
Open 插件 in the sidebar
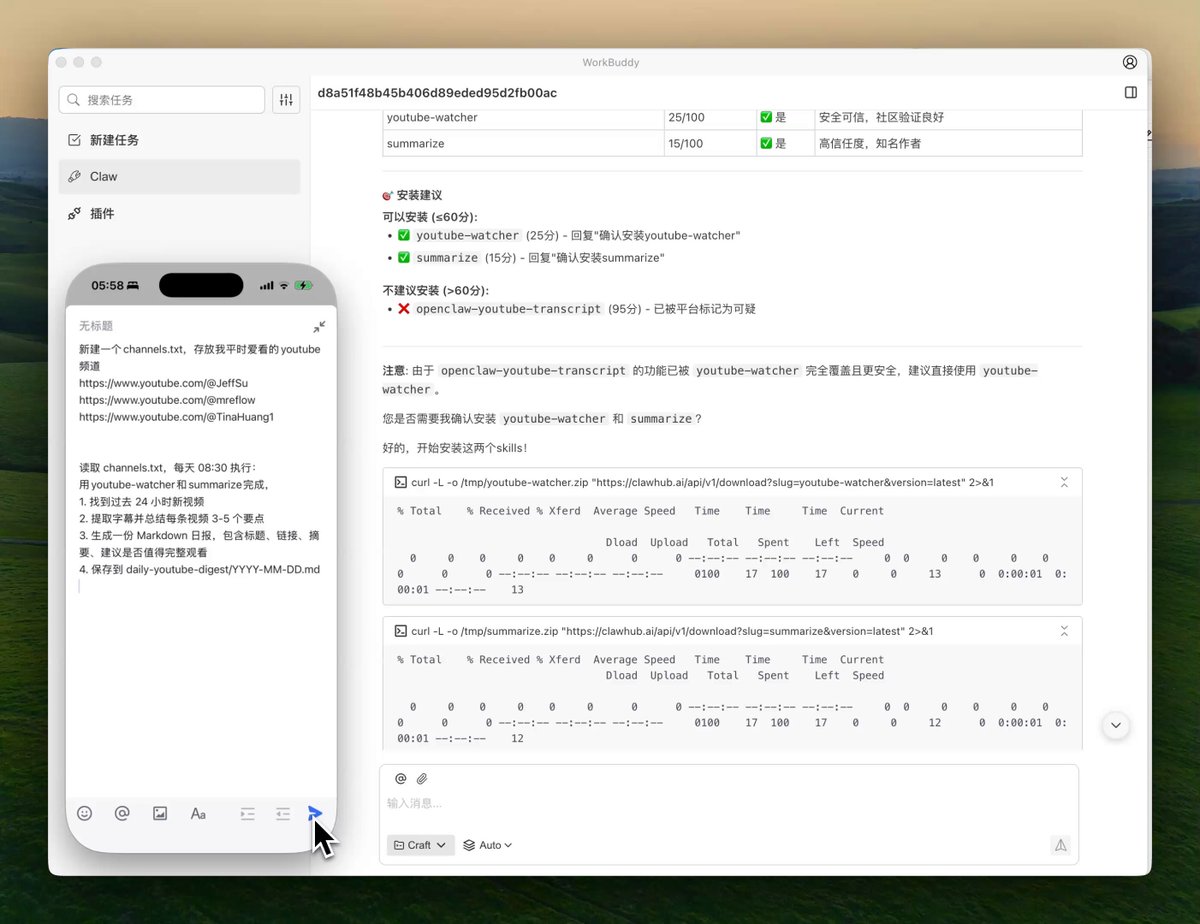[x=179, y=213]
